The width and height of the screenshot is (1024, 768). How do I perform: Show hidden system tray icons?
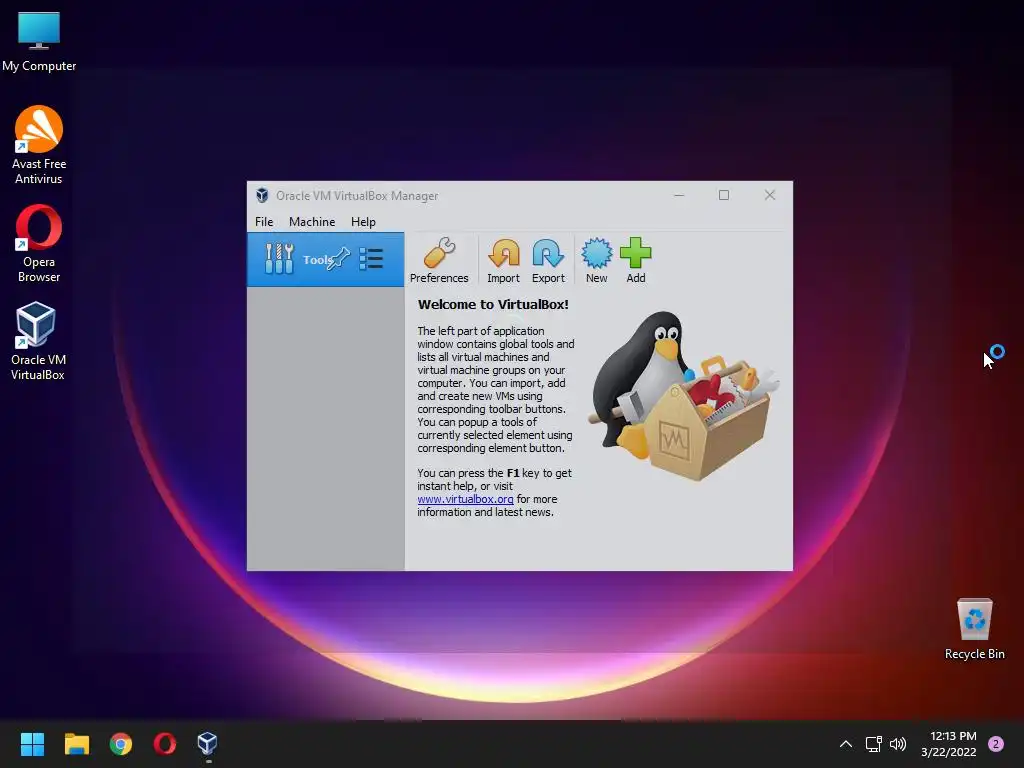pyautogui.click(x=846, y=744)
